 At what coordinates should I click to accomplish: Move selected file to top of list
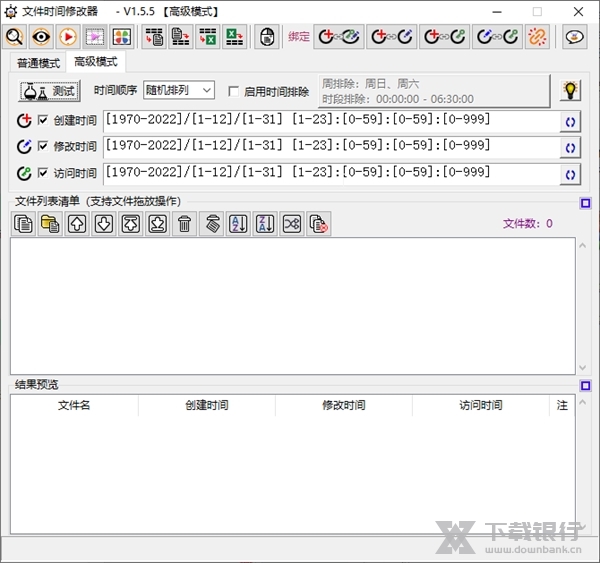pyautogui.click(x=130, y=224)
